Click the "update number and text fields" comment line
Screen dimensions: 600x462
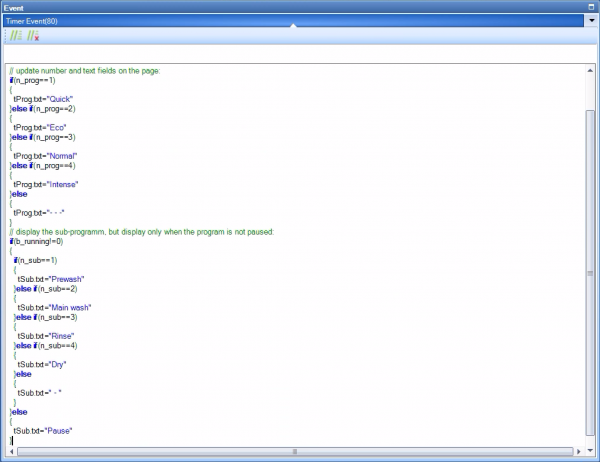(x=90, y=71)
